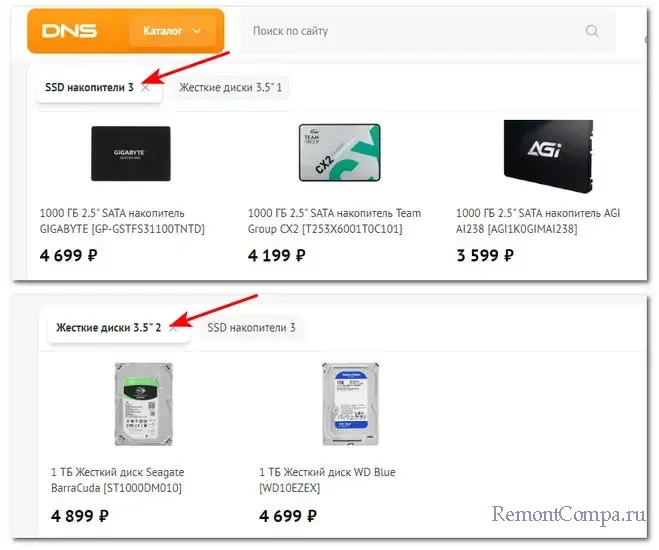Click the magnifying glass search icon
The width and height of the screenshot is (659, 550).
click(592, 31)
